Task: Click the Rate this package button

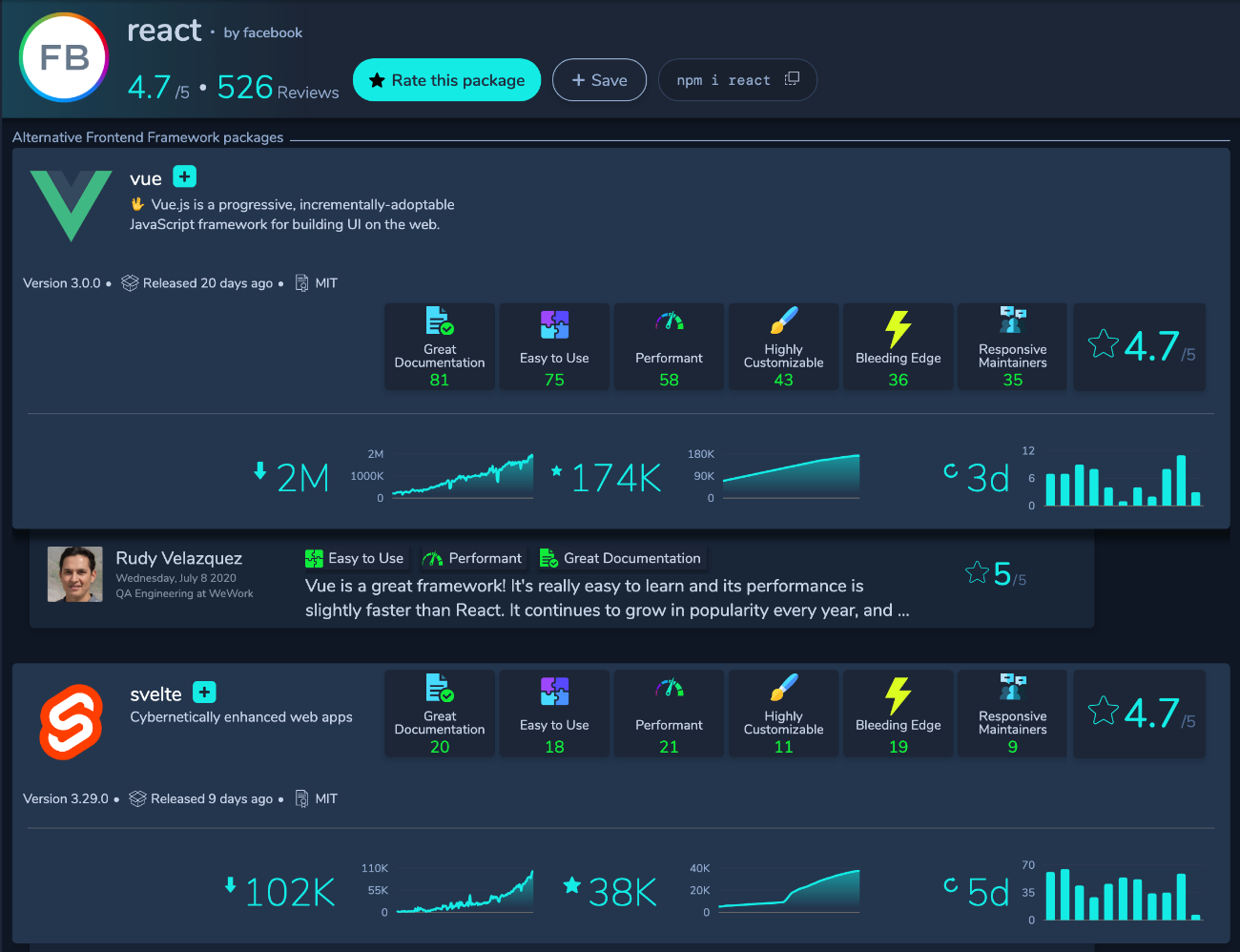Action: [446, 80]
